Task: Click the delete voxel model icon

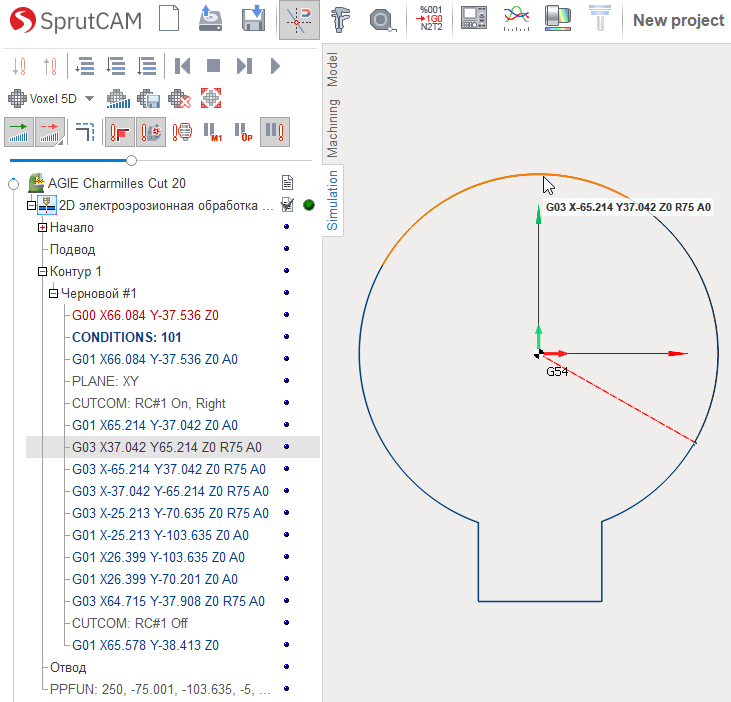Action: [x=179, y=98]
